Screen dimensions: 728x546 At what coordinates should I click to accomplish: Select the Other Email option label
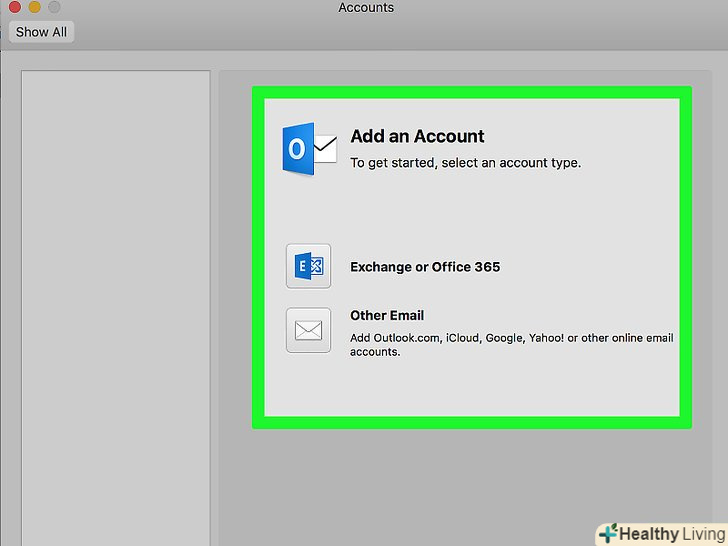(387, 315)
